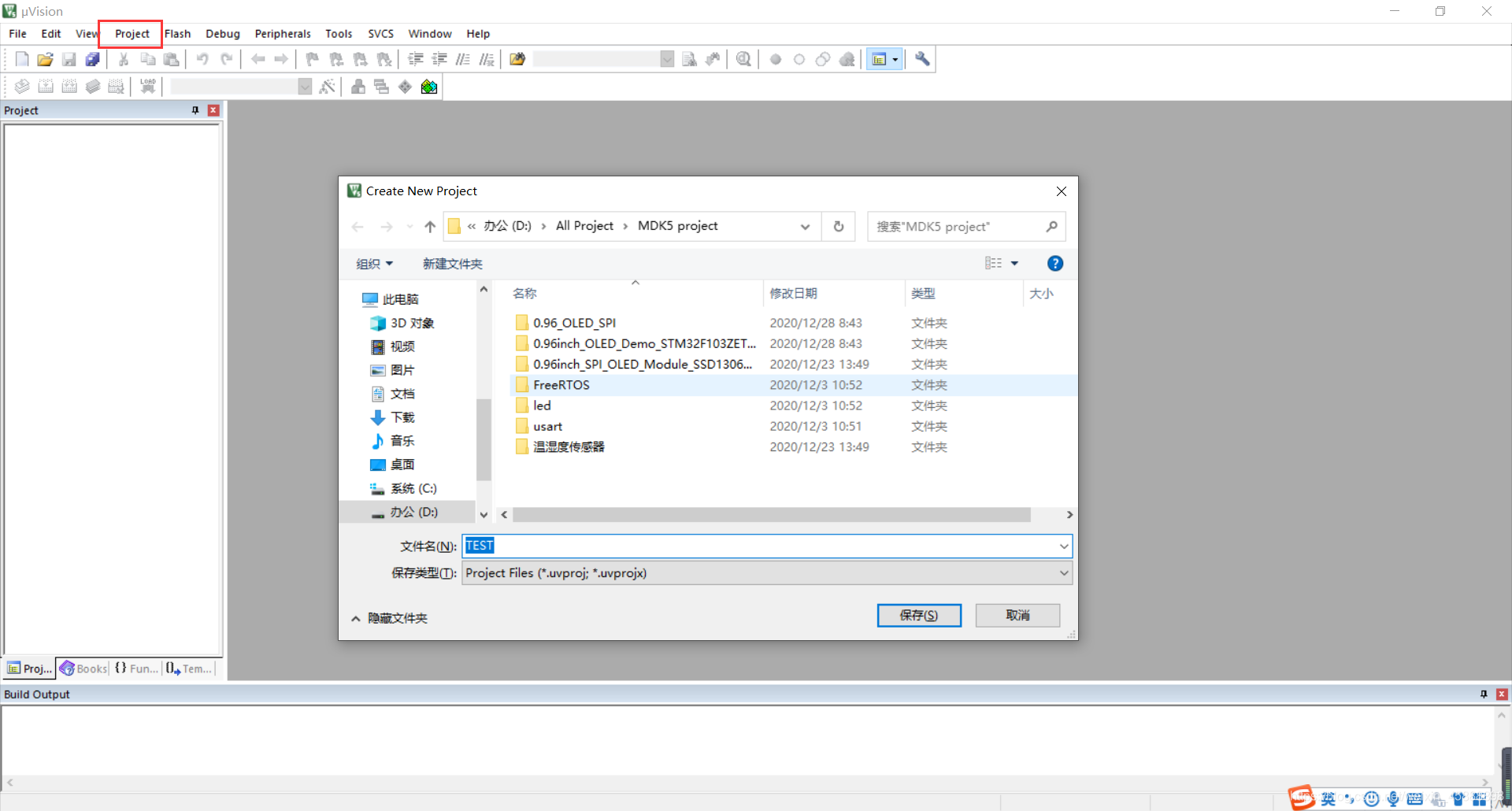Image resolution: width=1512 pixels, height=811 pixels.
Task: Click the 保存(S) button
Action: [919, 615]
